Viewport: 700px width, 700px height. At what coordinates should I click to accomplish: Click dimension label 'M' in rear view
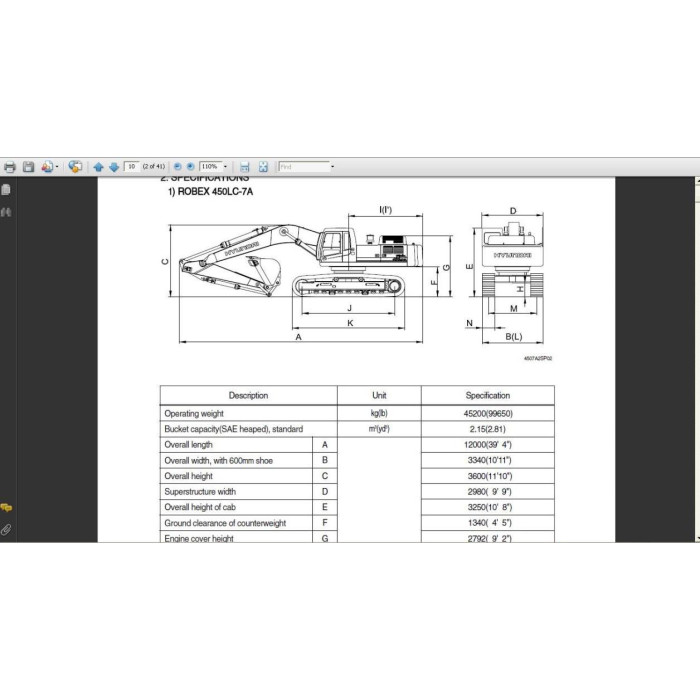(513, 308)
